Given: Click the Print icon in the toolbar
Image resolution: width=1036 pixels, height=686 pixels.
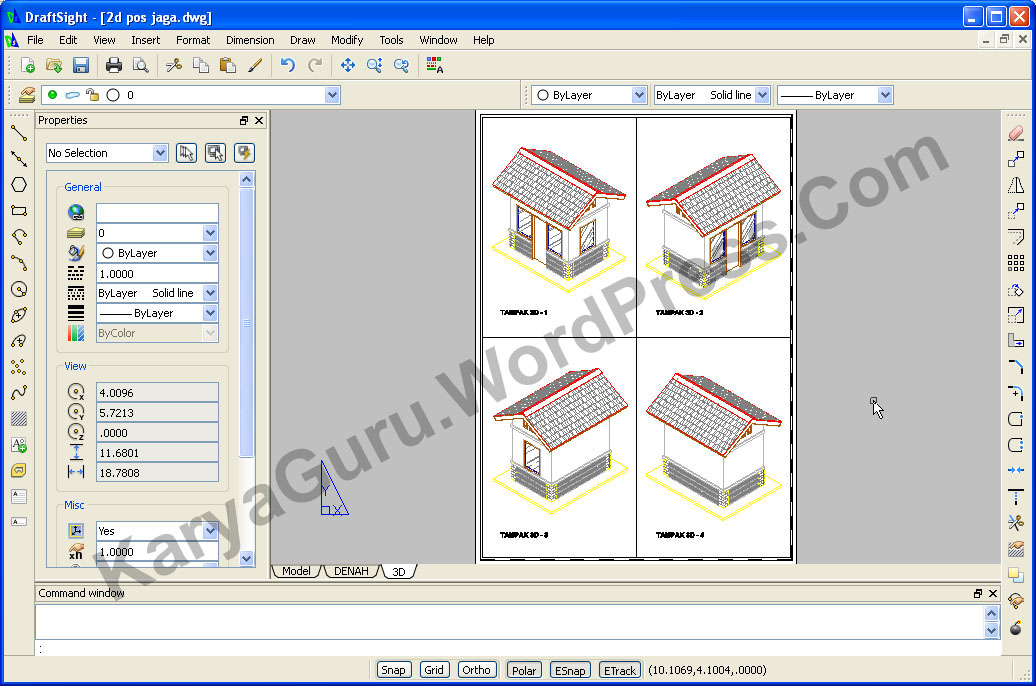Looking at the screenshot, I should click(x=114, y=65).
